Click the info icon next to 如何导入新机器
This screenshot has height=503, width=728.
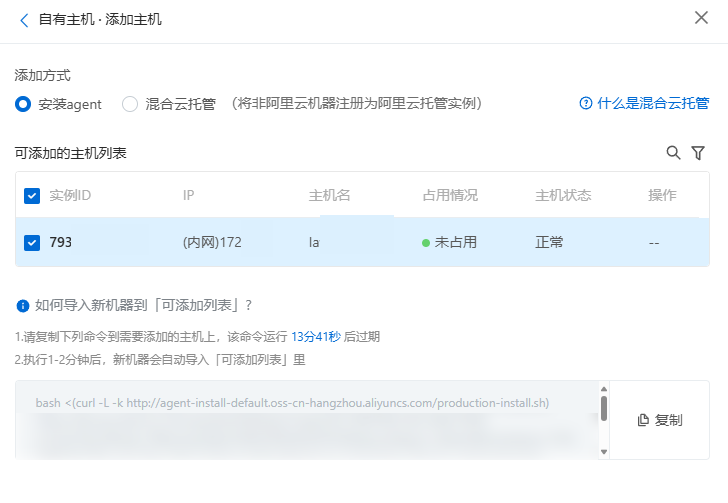click(x=23, y=305)
